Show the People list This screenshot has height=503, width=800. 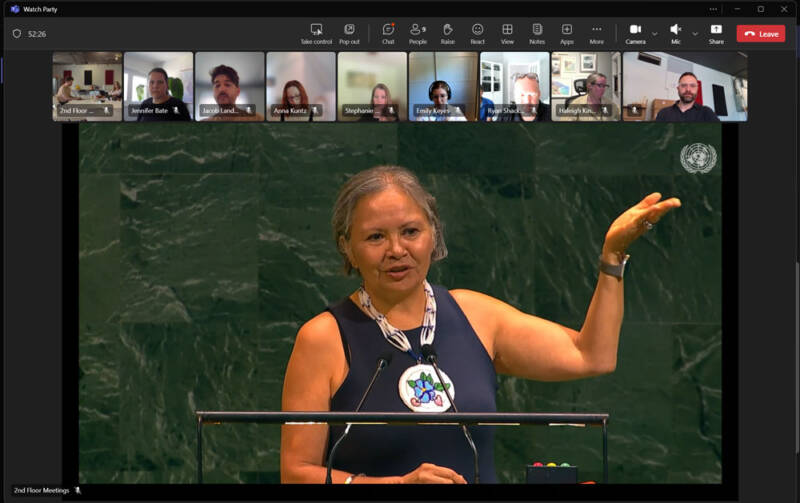pyautogui.click(x=417, y=34)
